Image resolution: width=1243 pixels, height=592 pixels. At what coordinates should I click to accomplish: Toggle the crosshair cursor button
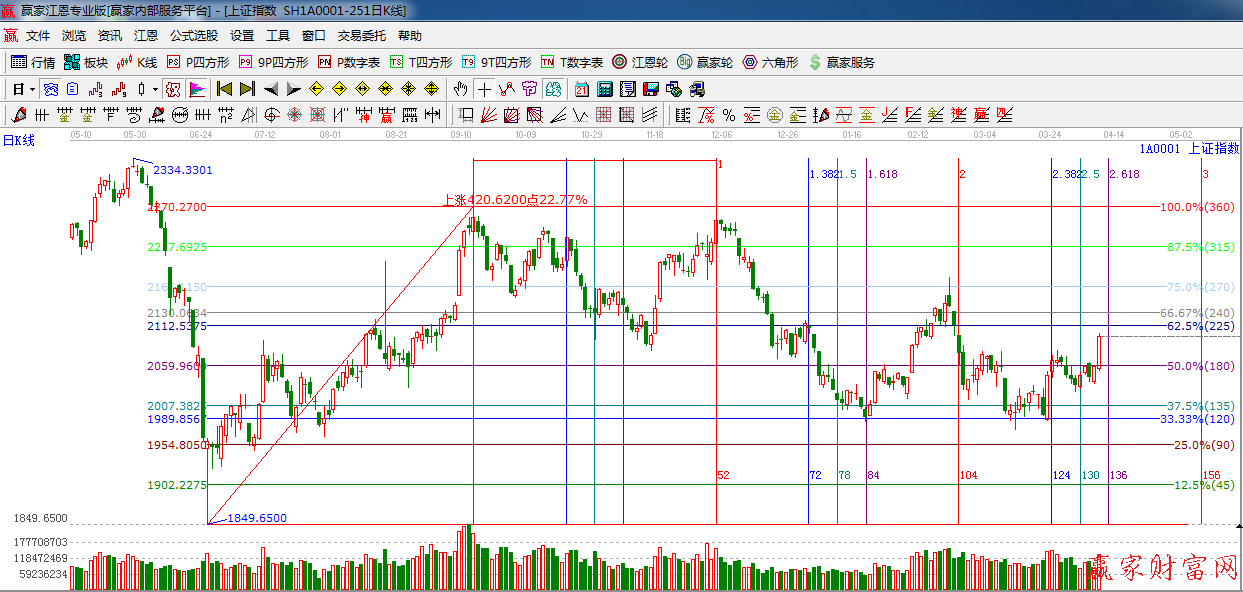coord(484,89)
